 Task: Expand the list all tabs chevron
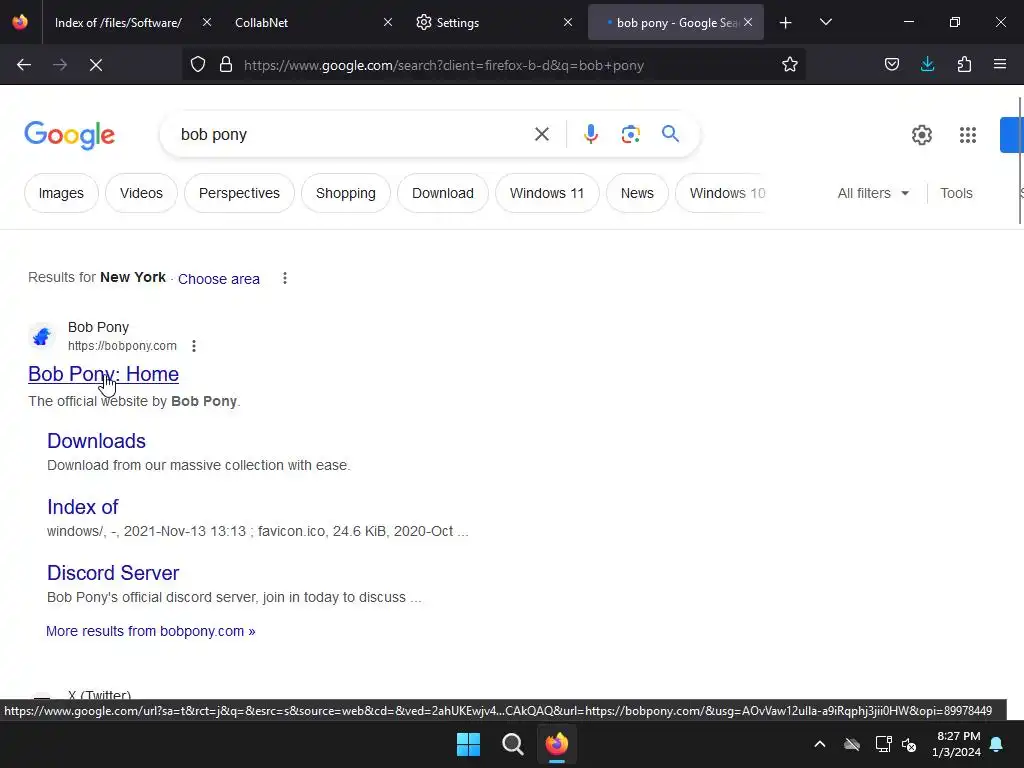tap(825, 22)
